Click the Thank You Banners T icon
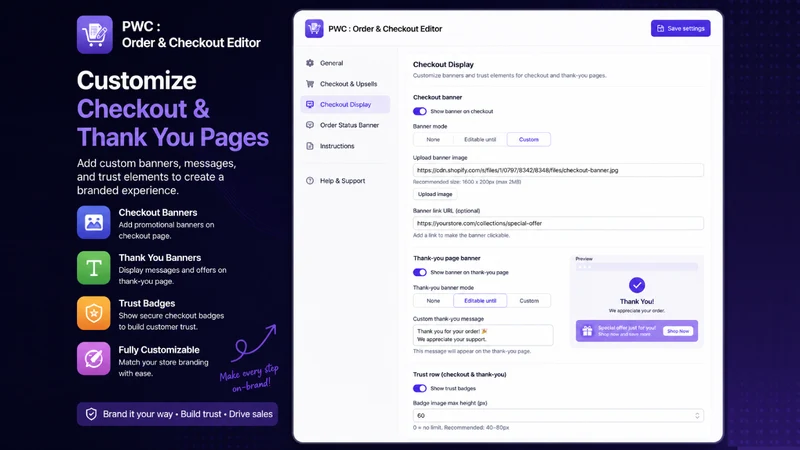The height and width of the screenshot is (450, 800). click(94, 267)
